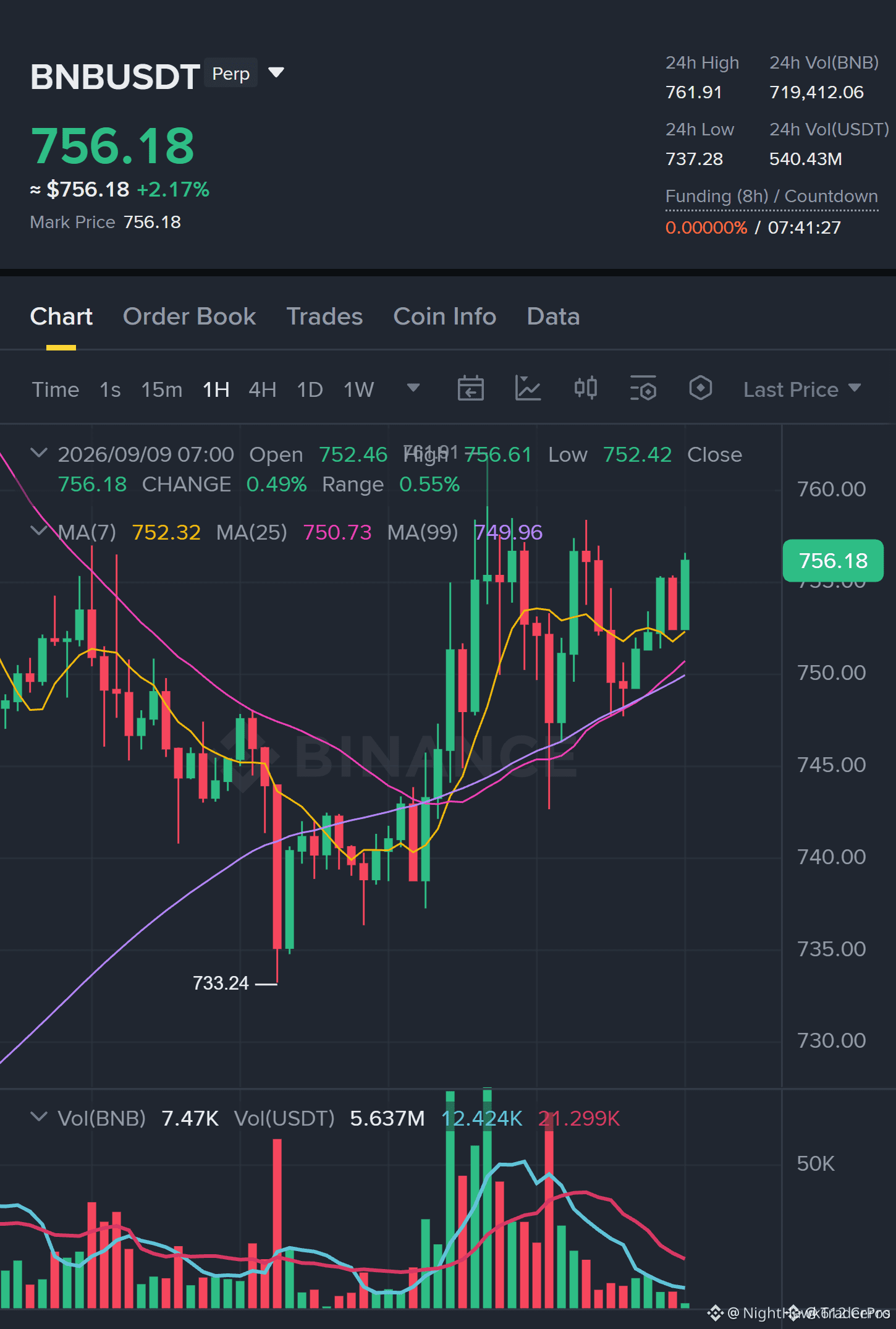
Task: Open the Data tab
Action: (x=553, y=316)
